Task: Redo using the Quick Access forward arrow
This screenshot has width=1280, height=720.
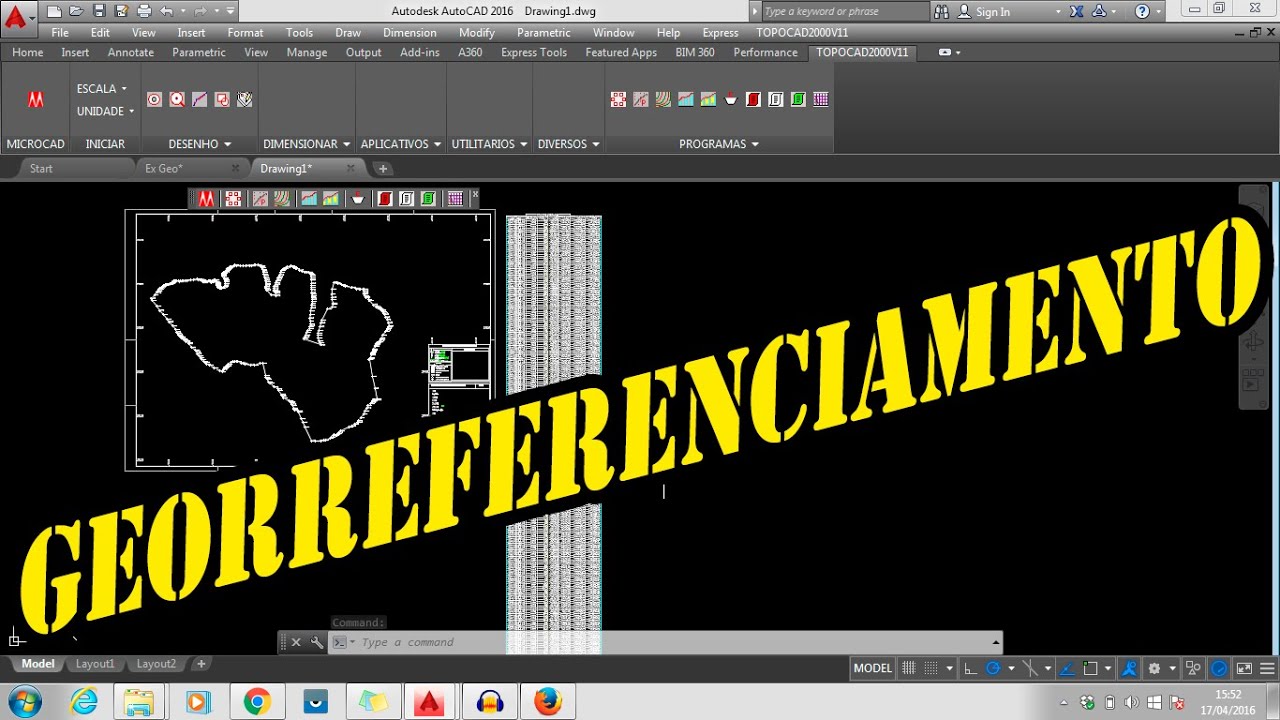Action: pyautogui.click(x=201, y=11)
